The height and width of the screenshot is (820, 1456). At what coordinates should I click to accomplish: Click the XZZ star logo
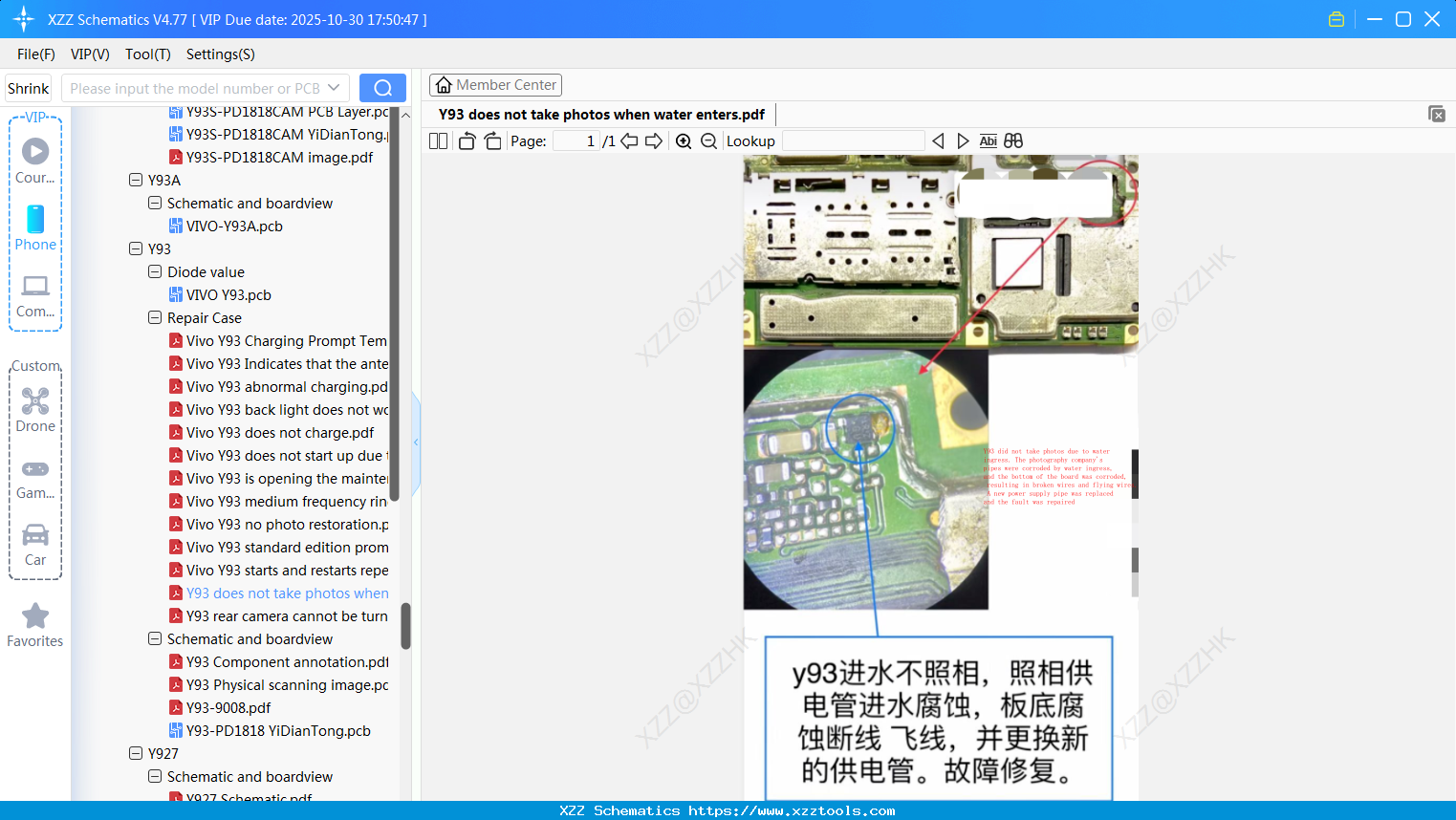tap(24, 19)
